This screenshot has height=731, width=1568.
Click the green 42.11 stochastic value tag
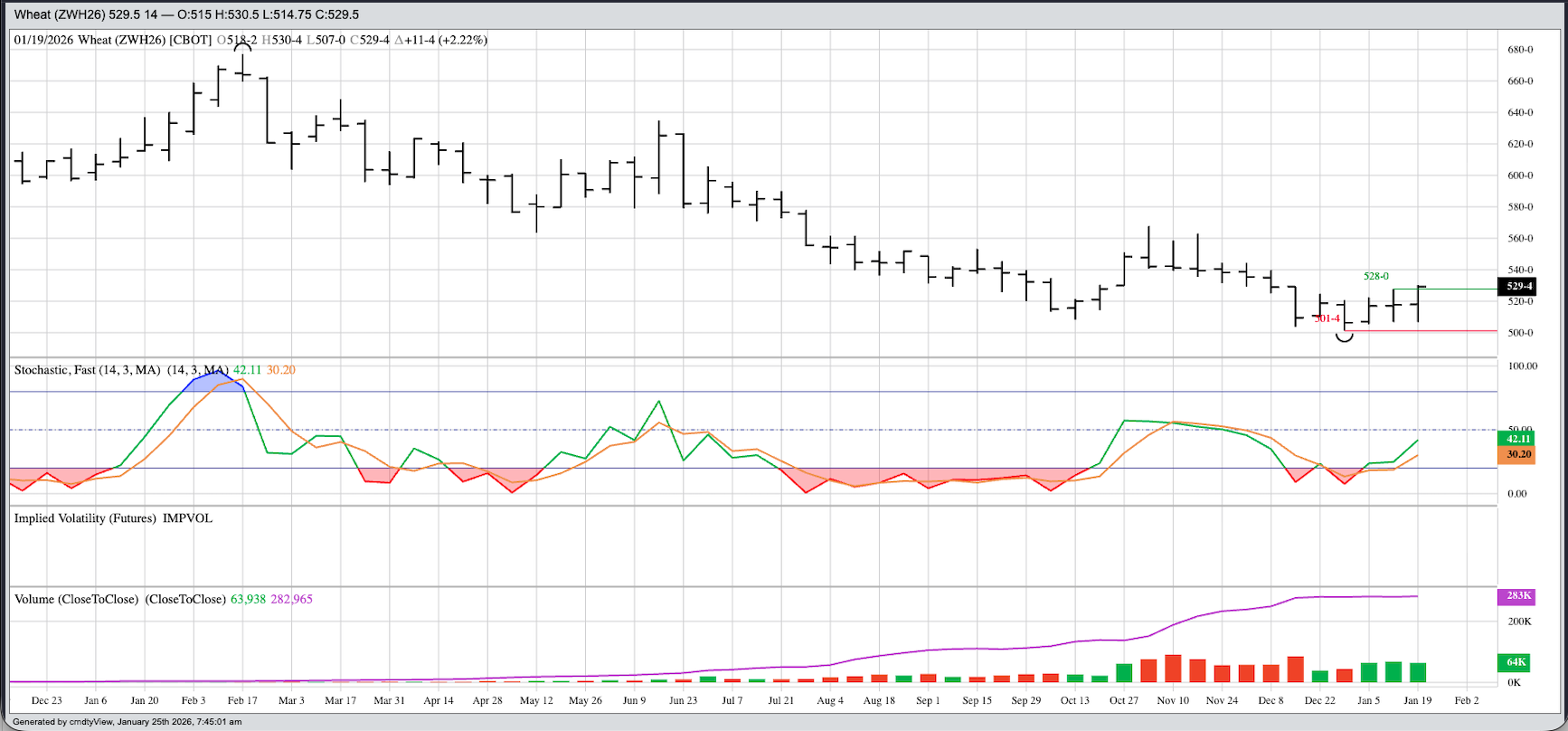click(x=1518, y=439)
